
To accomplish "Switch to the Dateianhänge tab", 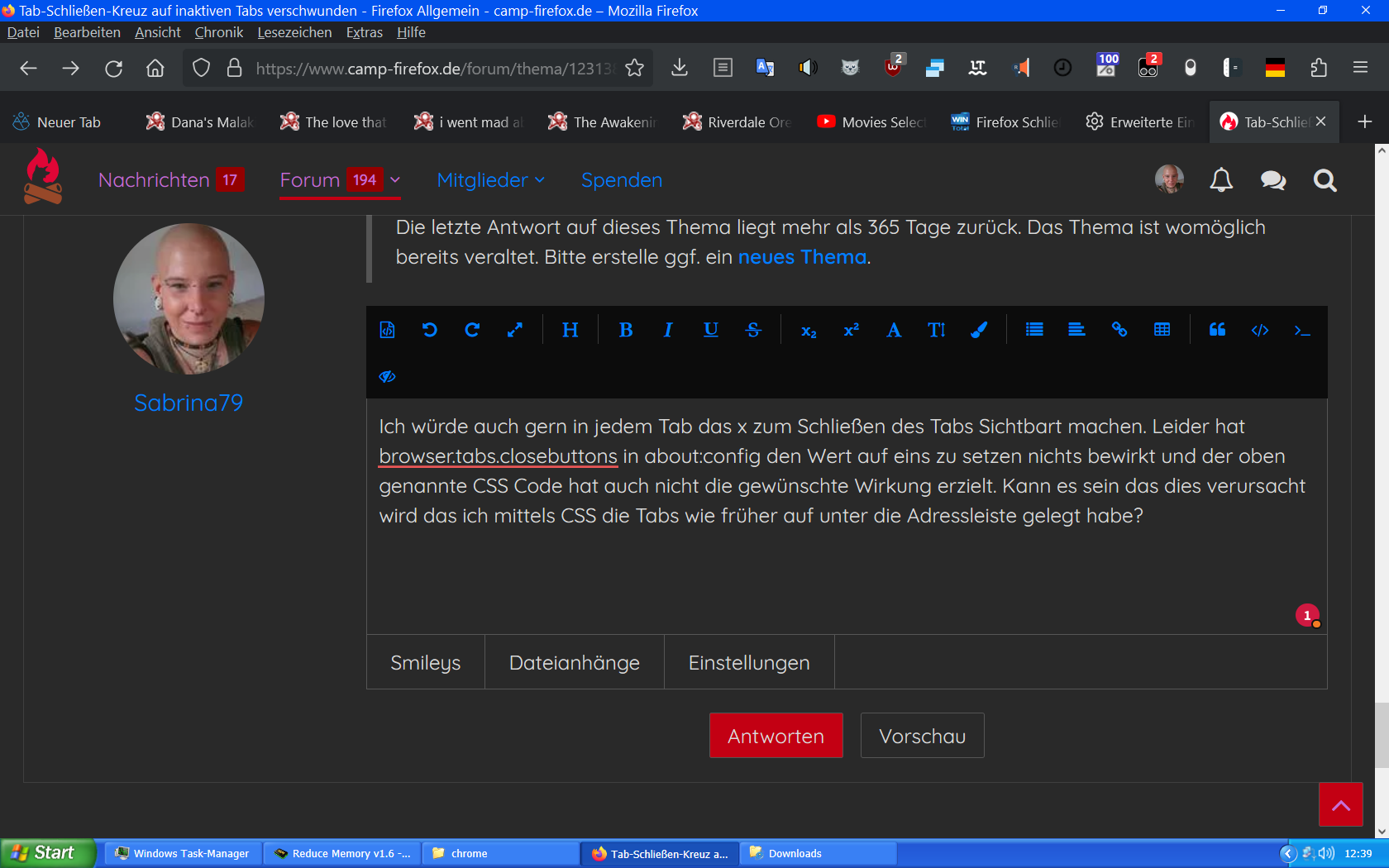I will point(574,662).
